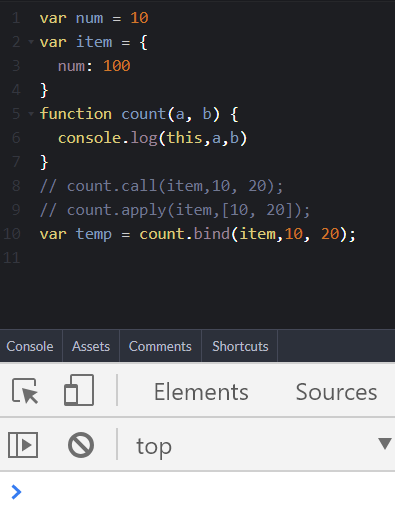Click line number 1 in gutter
The height and width of the screenshot is (532, 395).
point(16,18)
